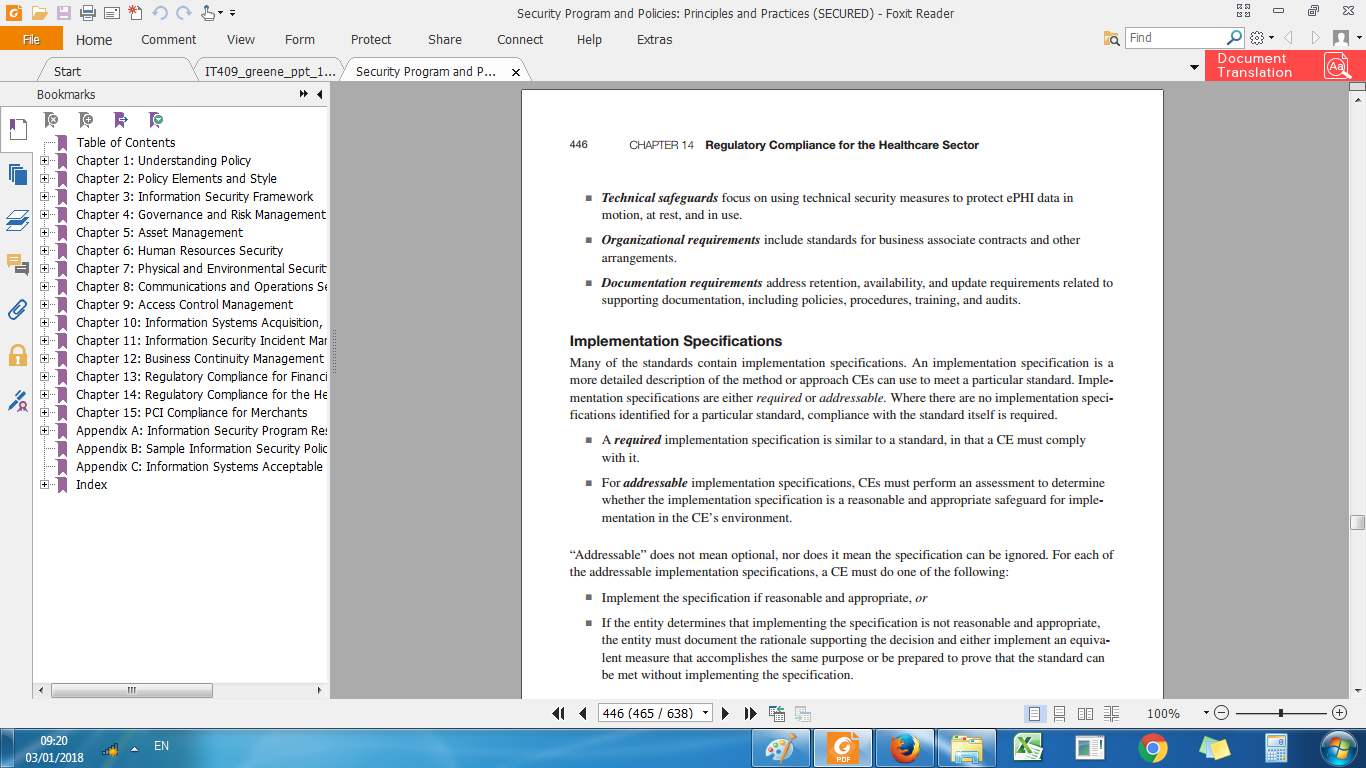Select single page view mode
Viewport: 1366px width, 768px height.
1034,713
